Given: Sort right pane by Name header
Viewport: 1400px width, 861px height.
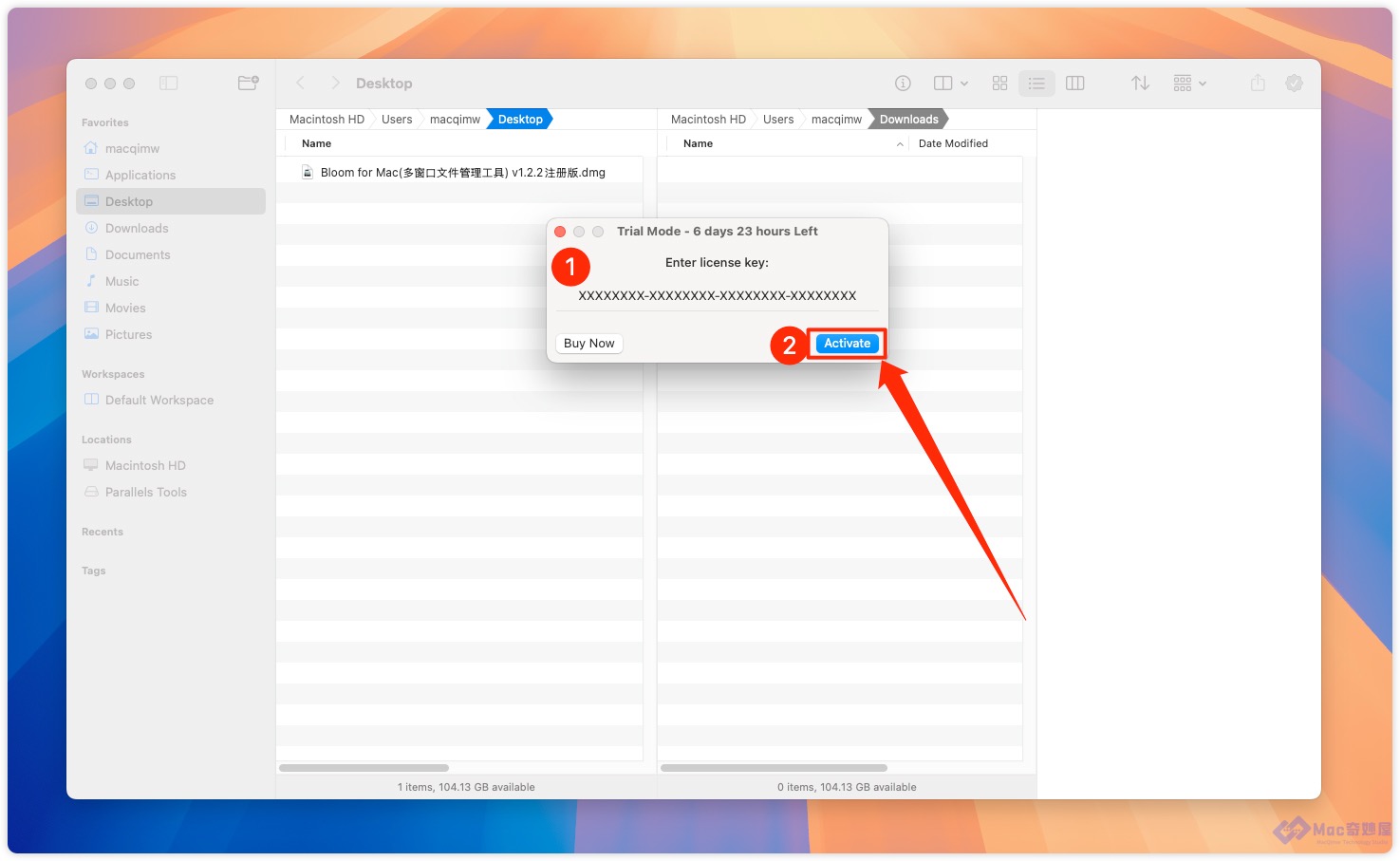Looking at the screenshot, I should point(698,143).
